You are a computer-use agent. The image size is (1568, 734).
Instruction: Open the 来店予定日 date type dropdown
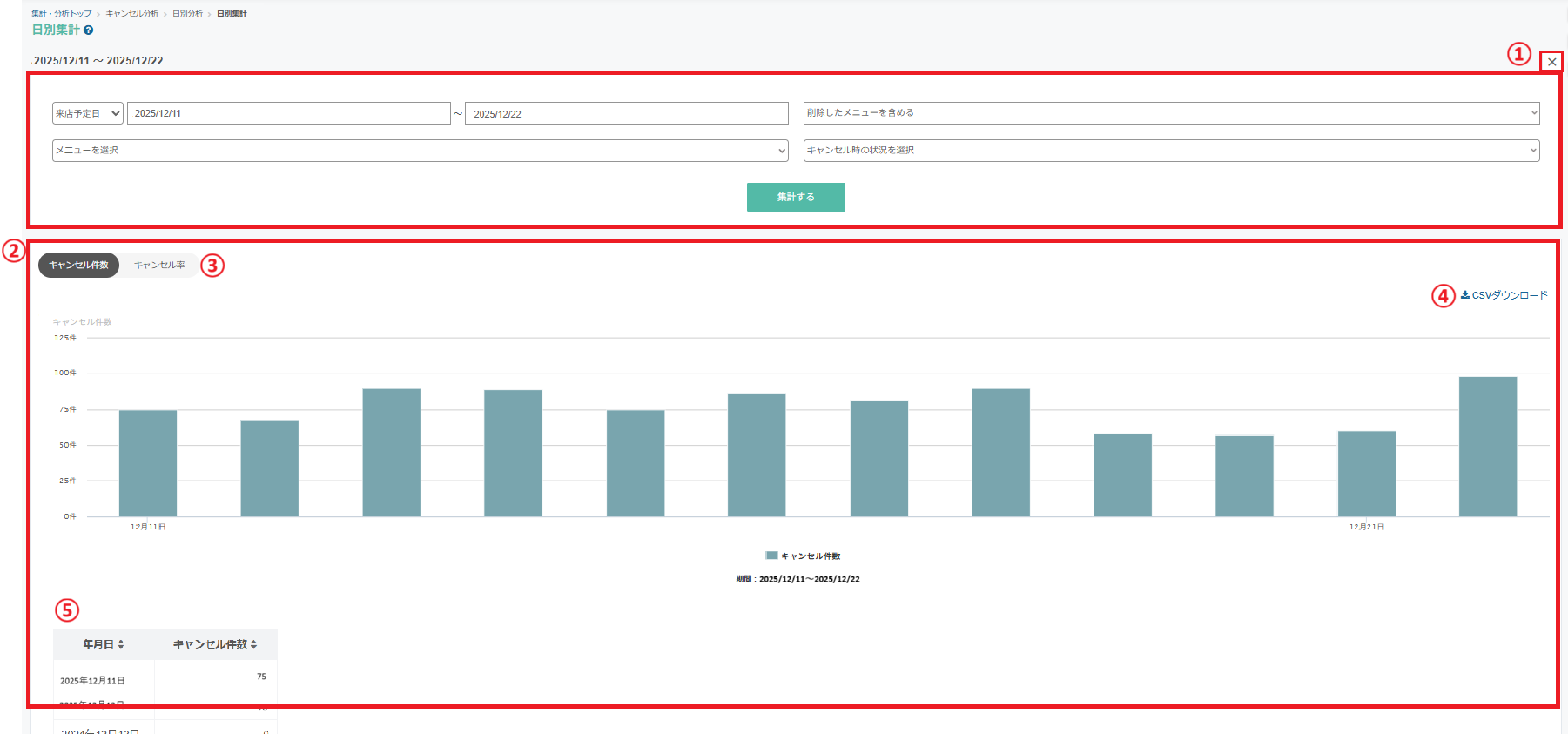[87, 113]
